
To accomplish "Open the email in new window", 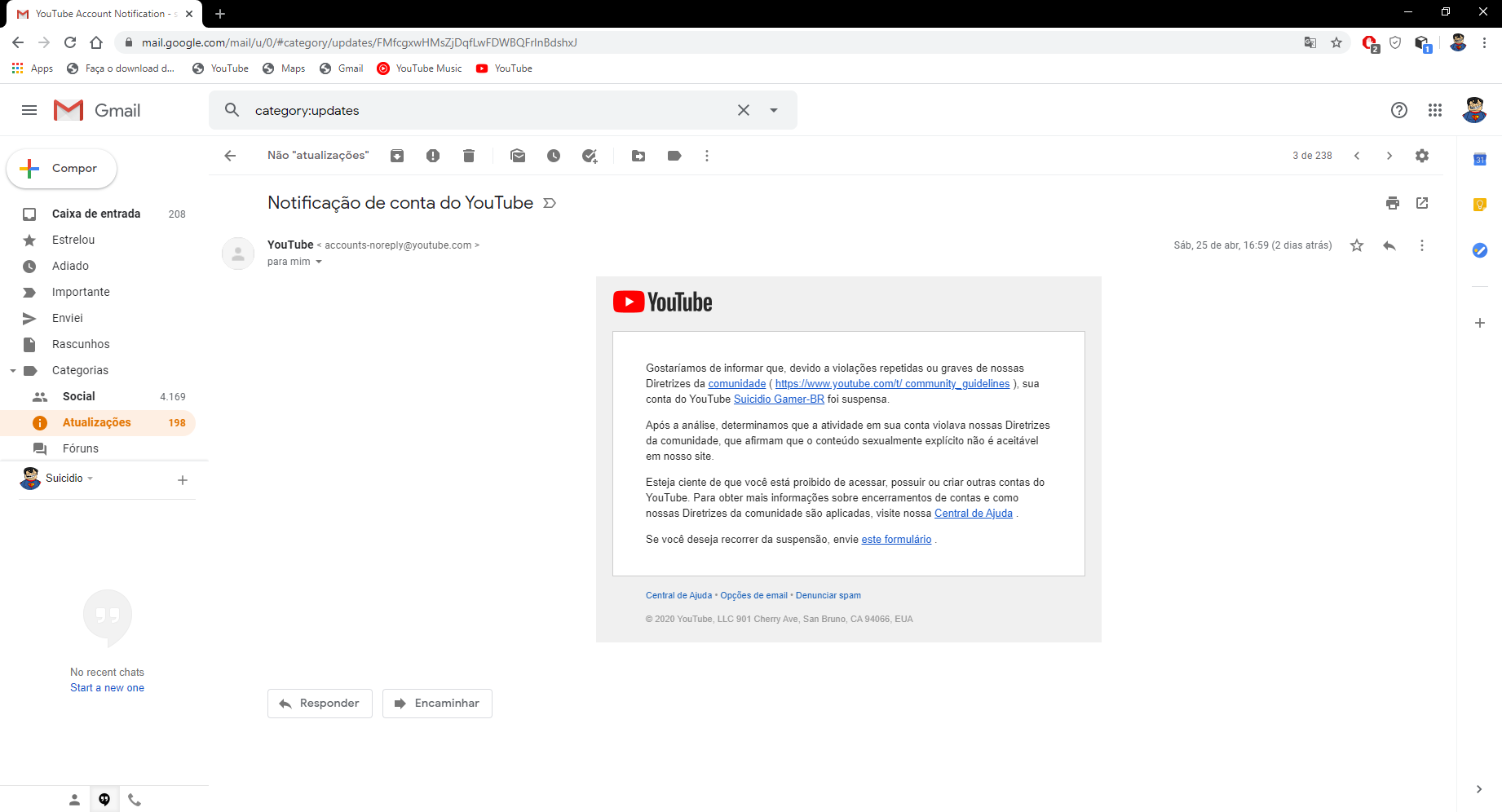I will click(x=1422, y=203).
